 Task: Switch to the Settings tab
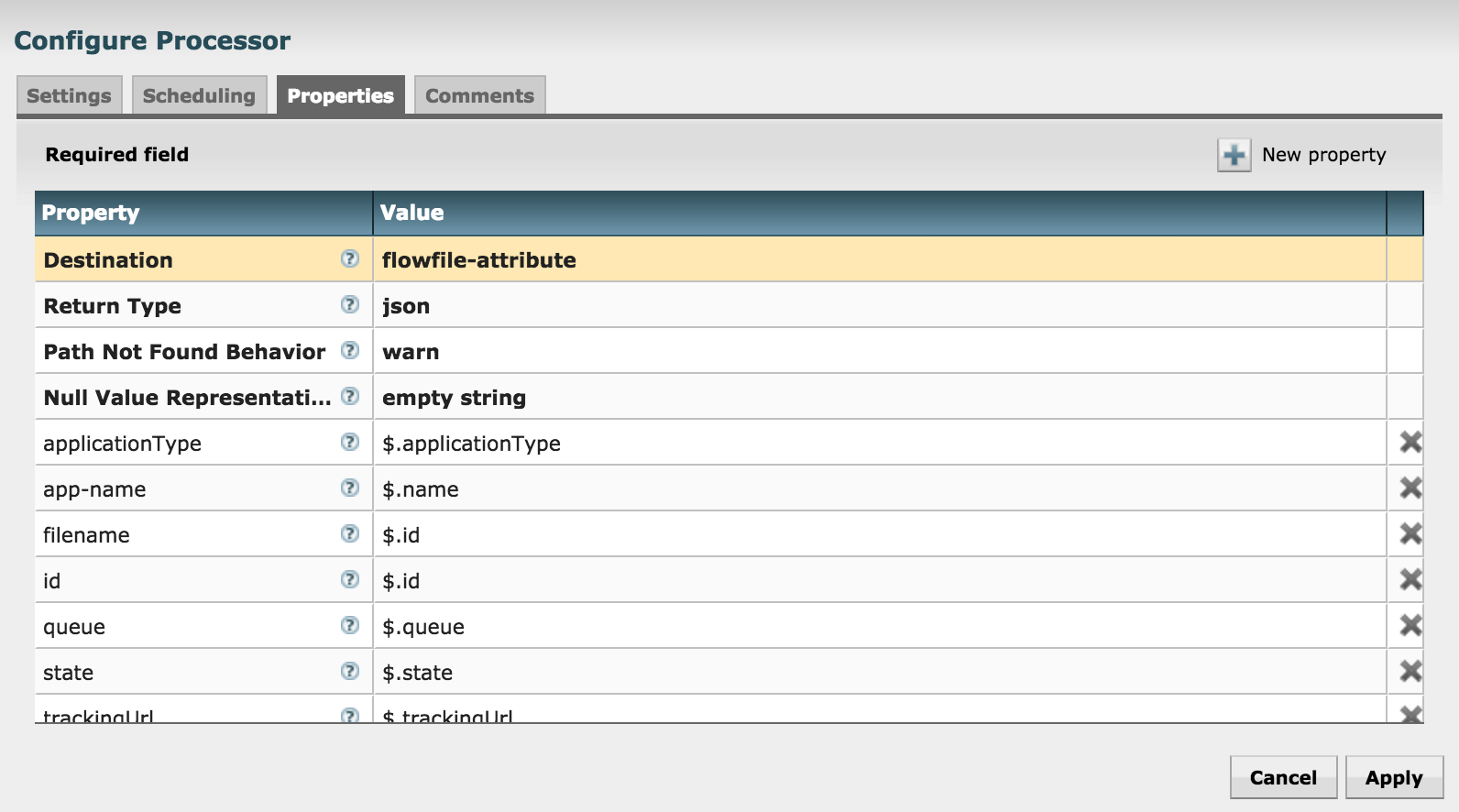69,96
